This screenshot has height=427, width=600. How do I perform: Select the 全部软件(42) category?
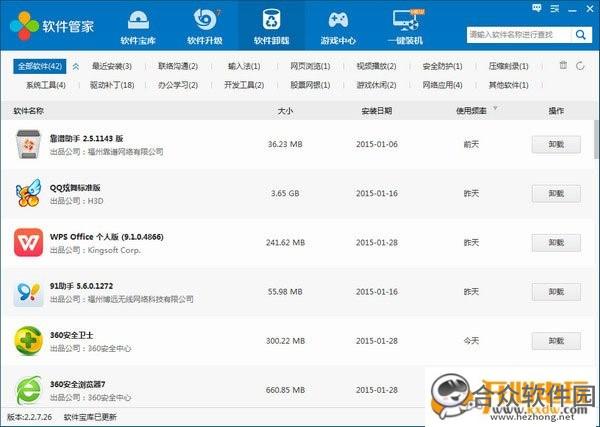tap(40, 66)
